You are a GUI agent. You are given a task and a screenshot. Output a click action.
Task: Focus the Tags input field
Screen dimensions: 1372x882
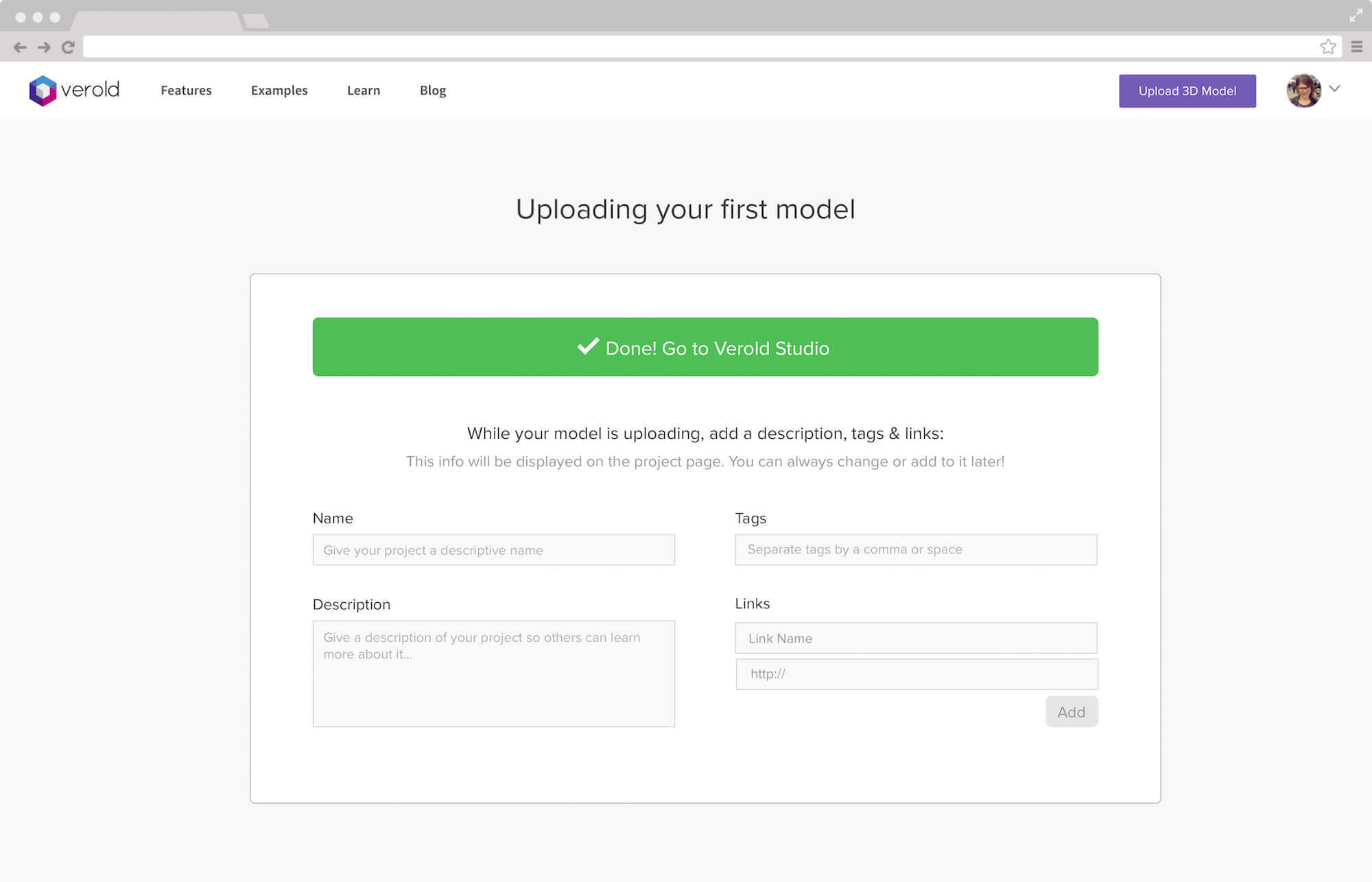916,549
